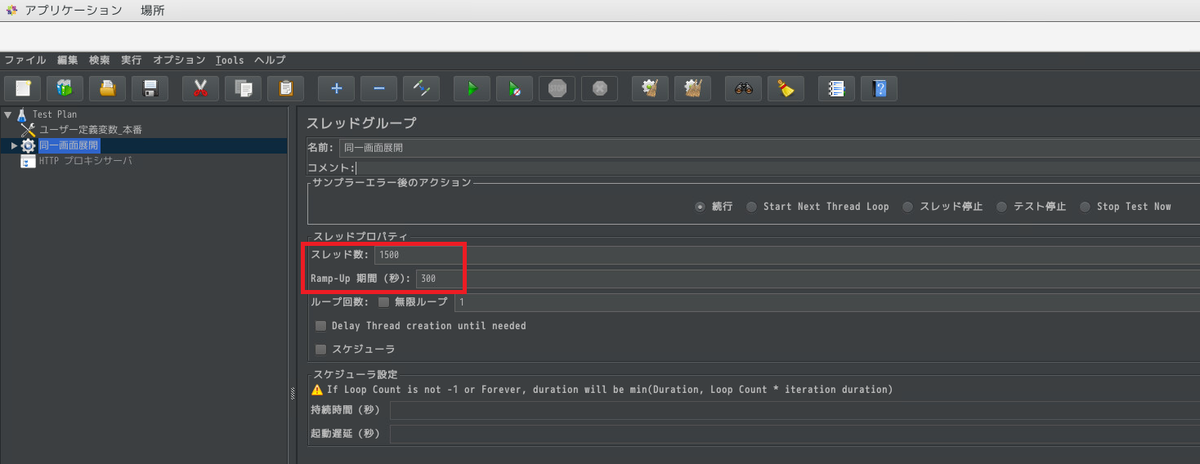Save test plan with floppy icon
The width and height of the screenshot is (1200, 464).
tap(149, 88)
